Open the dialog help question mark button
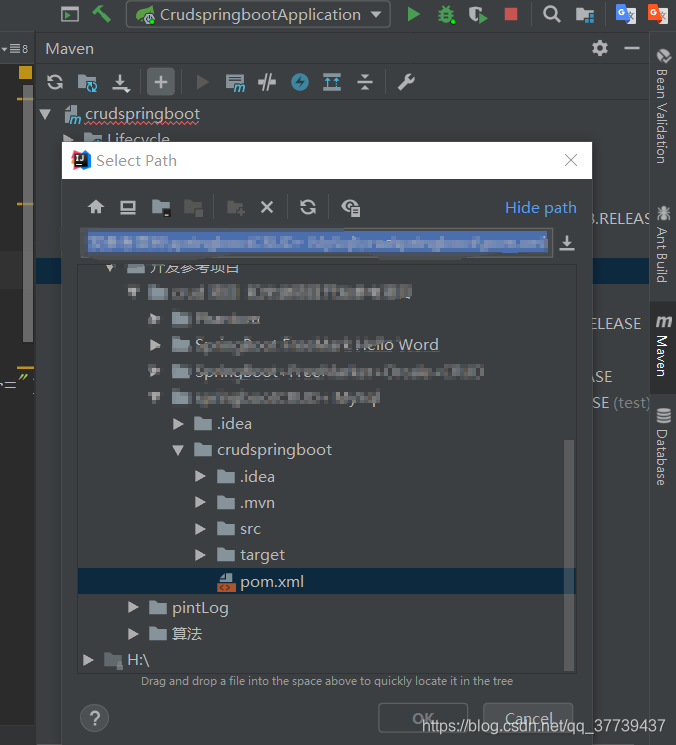676x745 pixels. click(x=95, y=718)
